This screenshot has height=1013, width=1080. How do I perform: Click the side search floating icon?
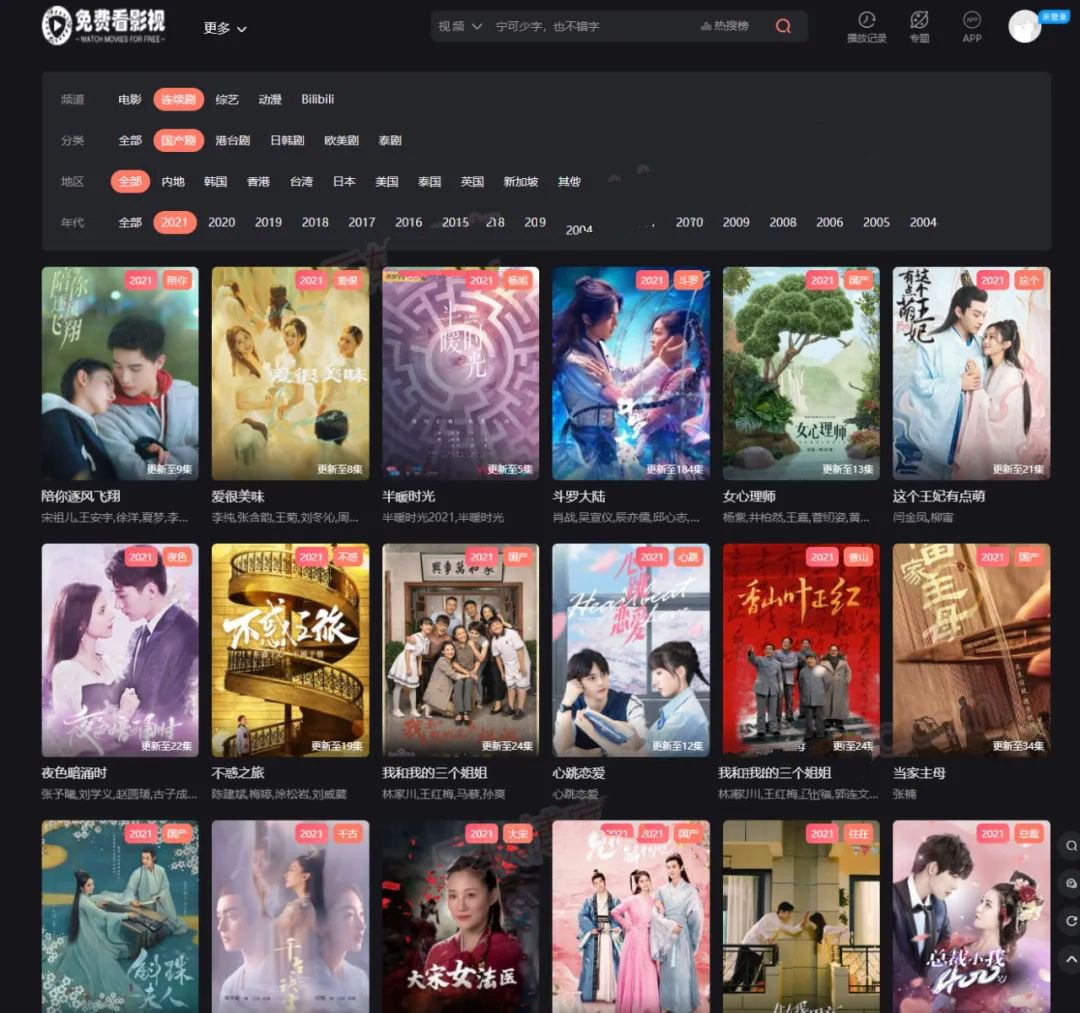point(1071,845)
